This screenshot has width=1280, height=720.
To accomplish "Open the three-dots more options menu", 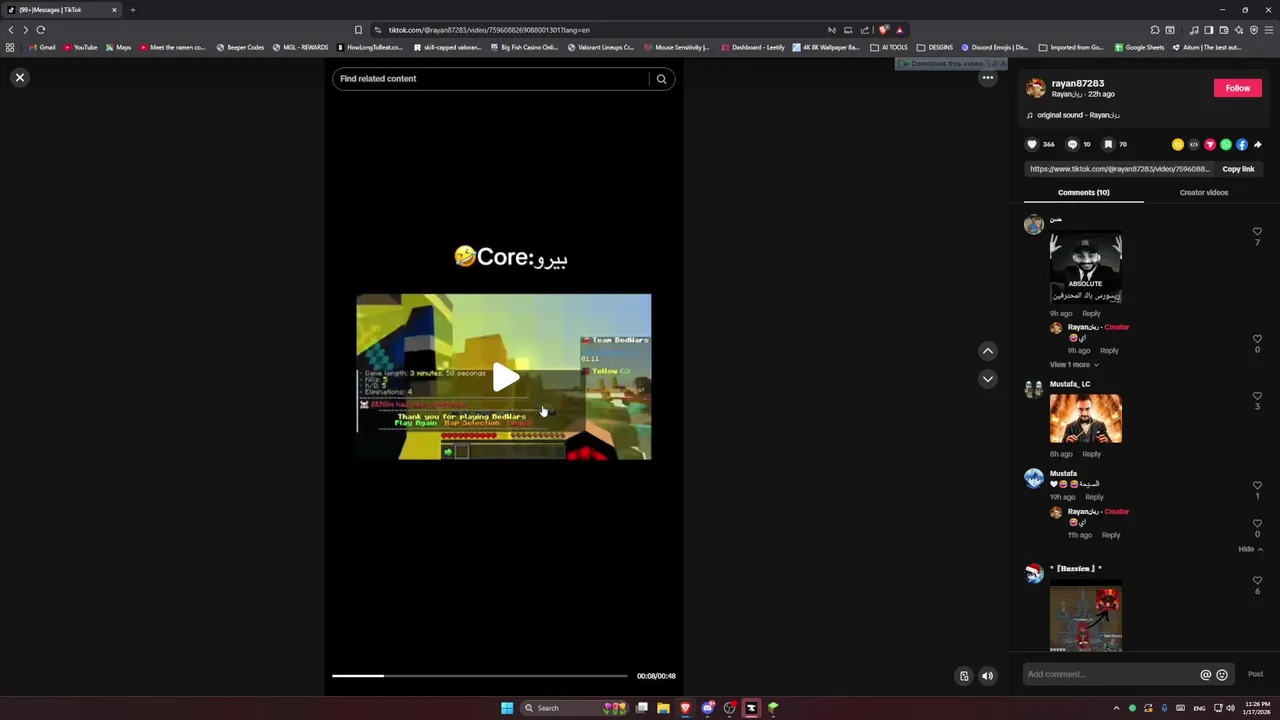I will [987, 78].
